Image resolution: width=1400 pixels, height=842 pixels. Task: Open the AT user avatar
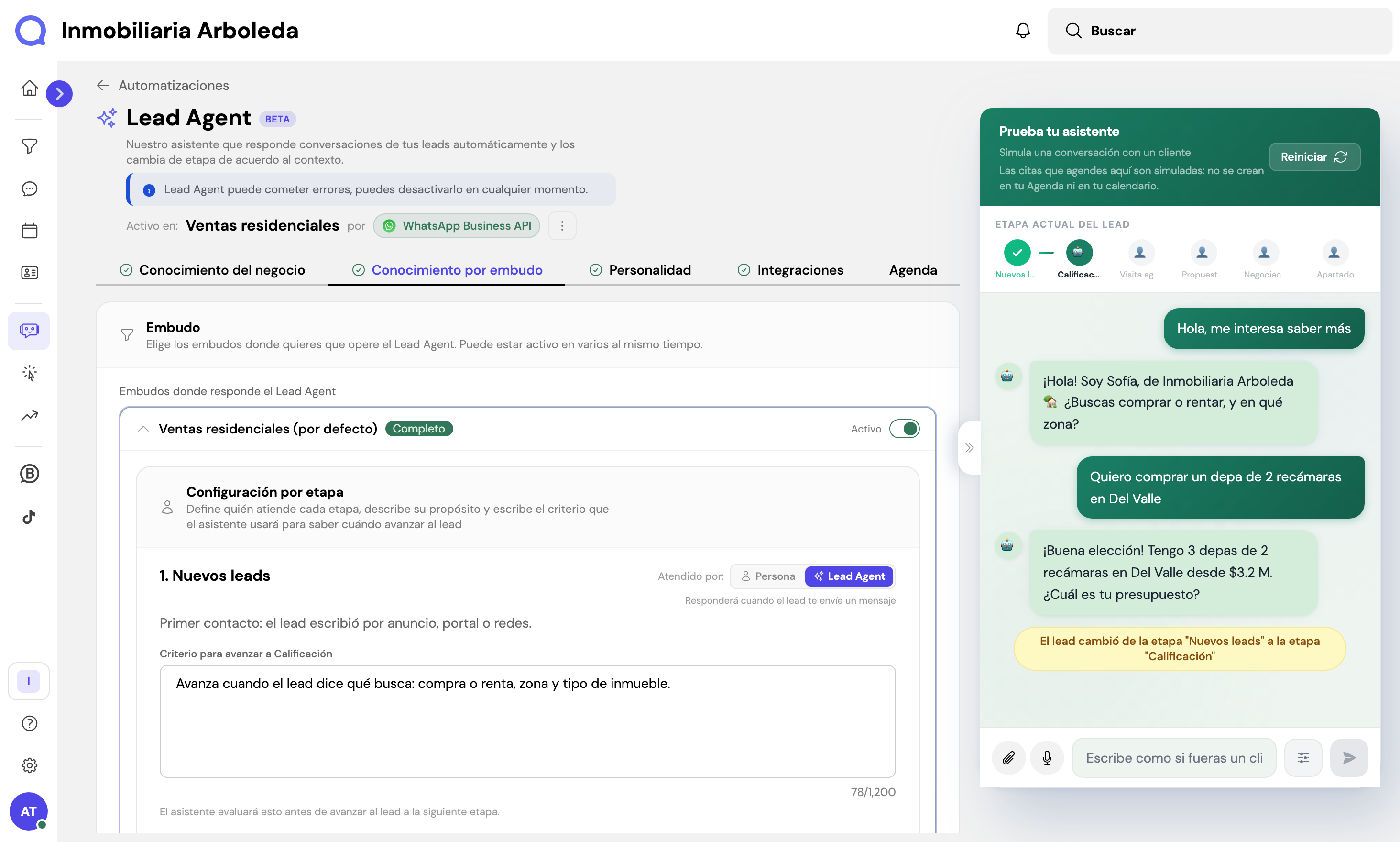pyautogui.click(x=28, y=811)
